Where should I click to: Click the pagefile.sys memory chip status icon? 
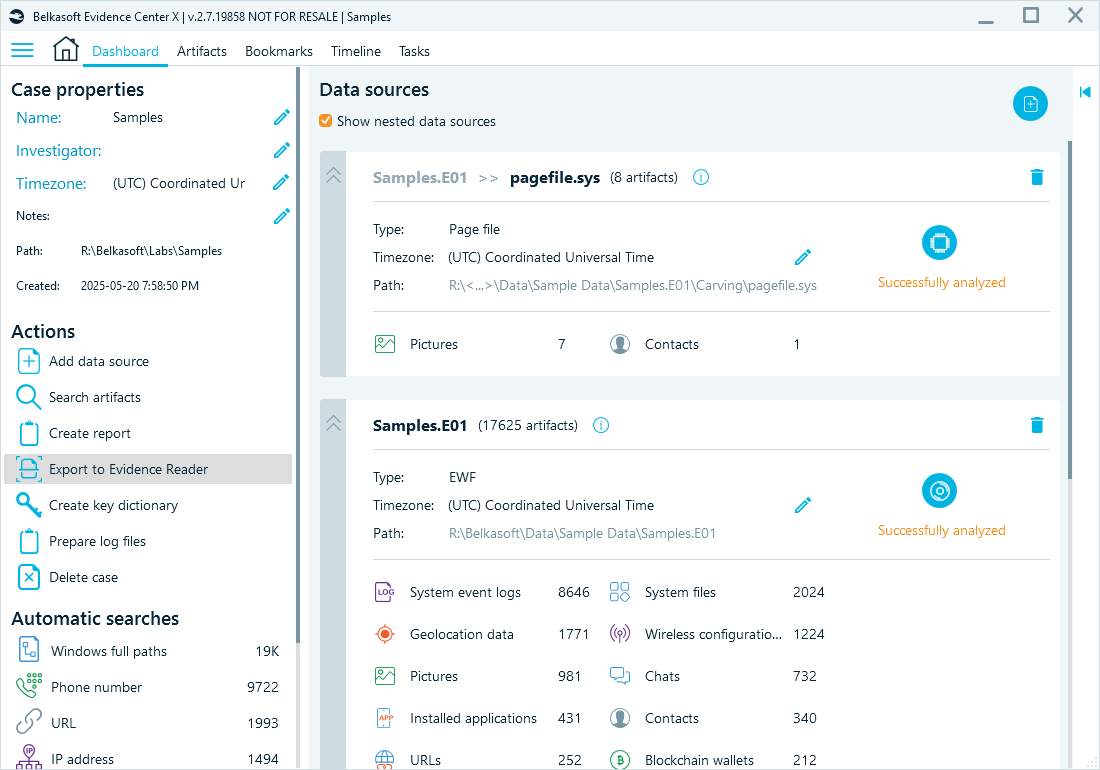(939, 243)
